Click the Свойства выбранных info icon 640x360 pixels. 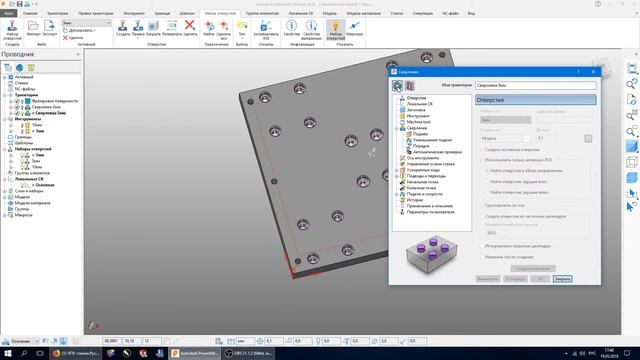tap(311, 26)
